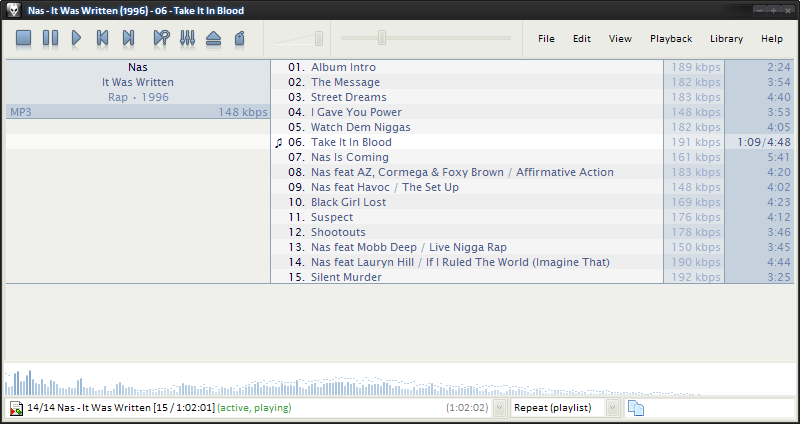This screenshot has height=424, width=800.
Task: Open the Help menu
Action: click(x=771, y=39)
